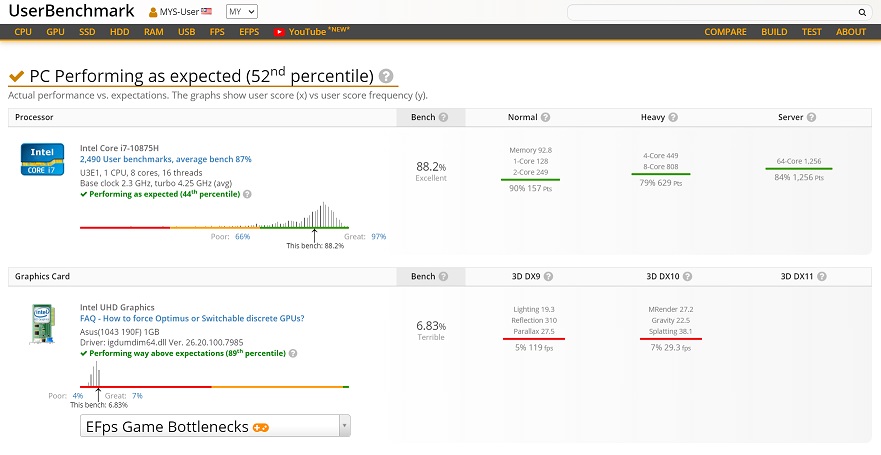Click the '84% 1,256 Pts' Server result

[x=799, y=177]
